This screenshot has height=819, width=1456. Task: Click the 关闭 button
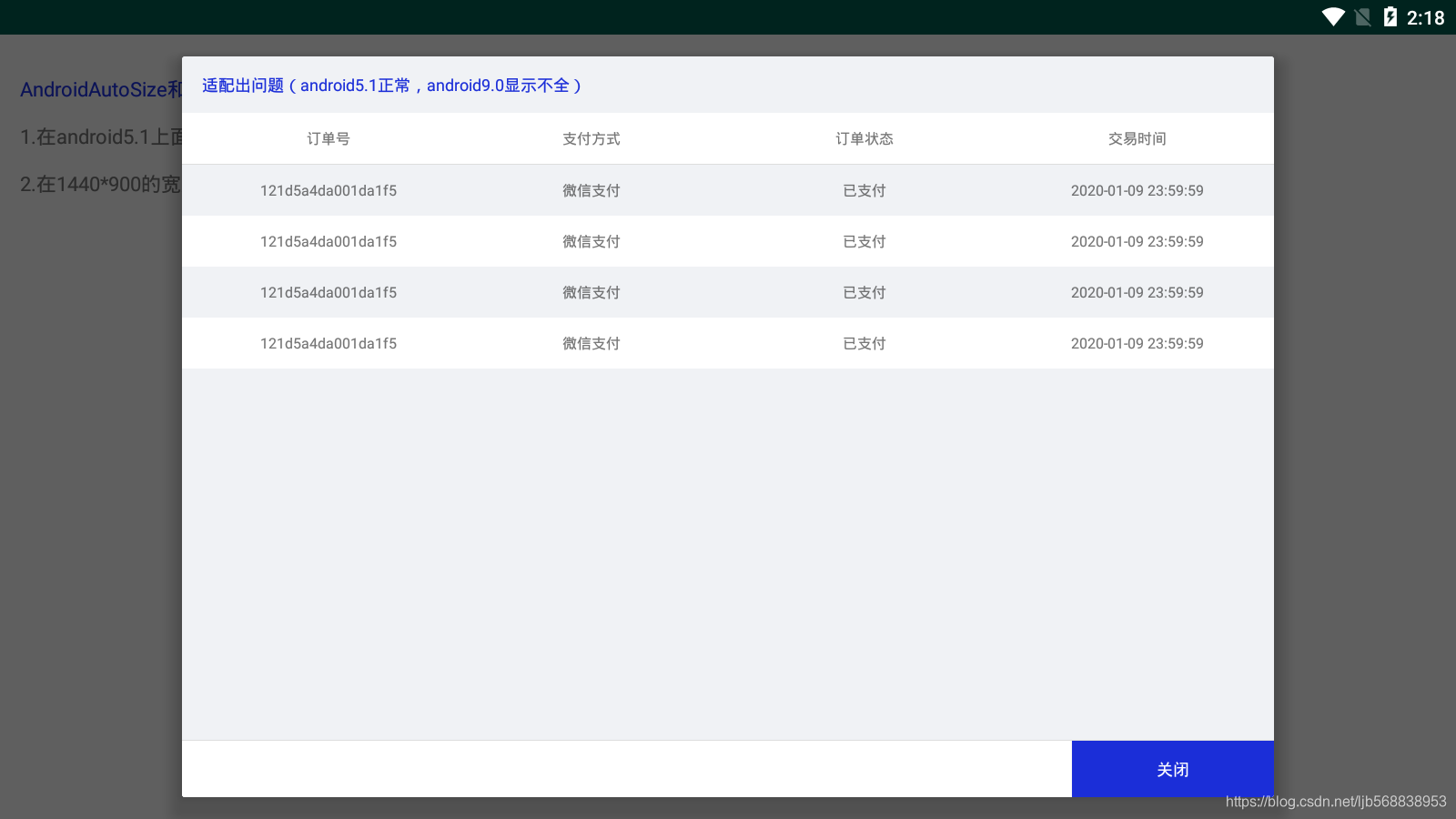[x=1173, y=769]
